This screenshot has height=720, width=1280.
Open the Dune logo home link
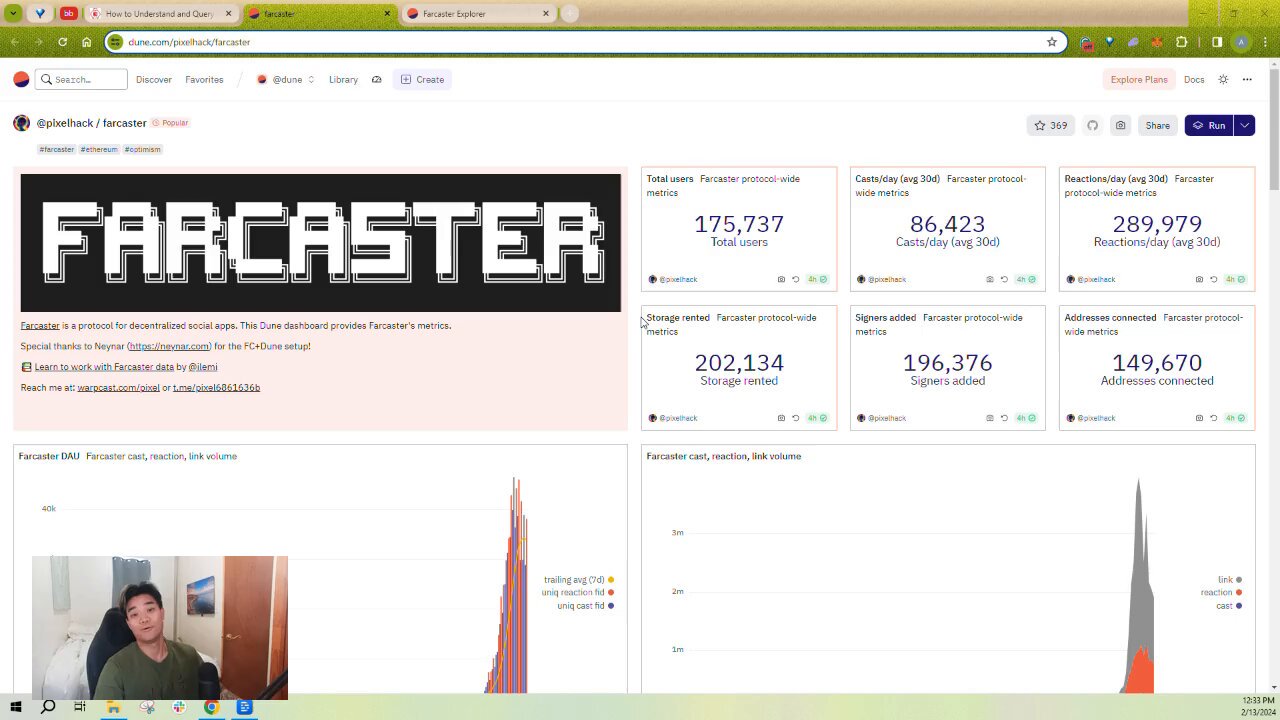click(x=21, y=79)
